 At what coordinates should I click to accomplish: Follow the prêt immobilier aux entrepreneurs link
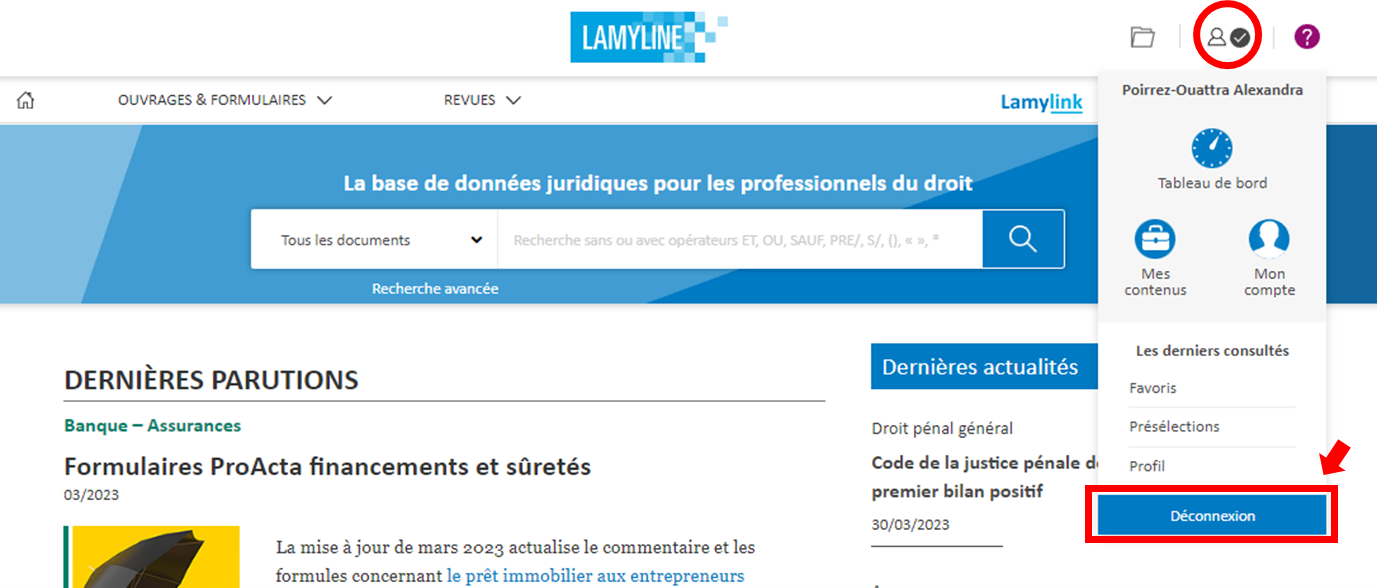pos(595,576)
